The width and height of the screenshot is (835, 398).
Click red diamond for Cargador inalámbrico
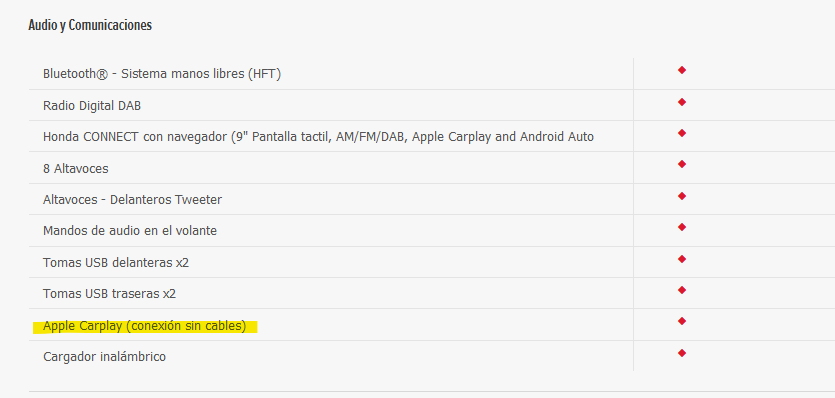coord(682,353)
